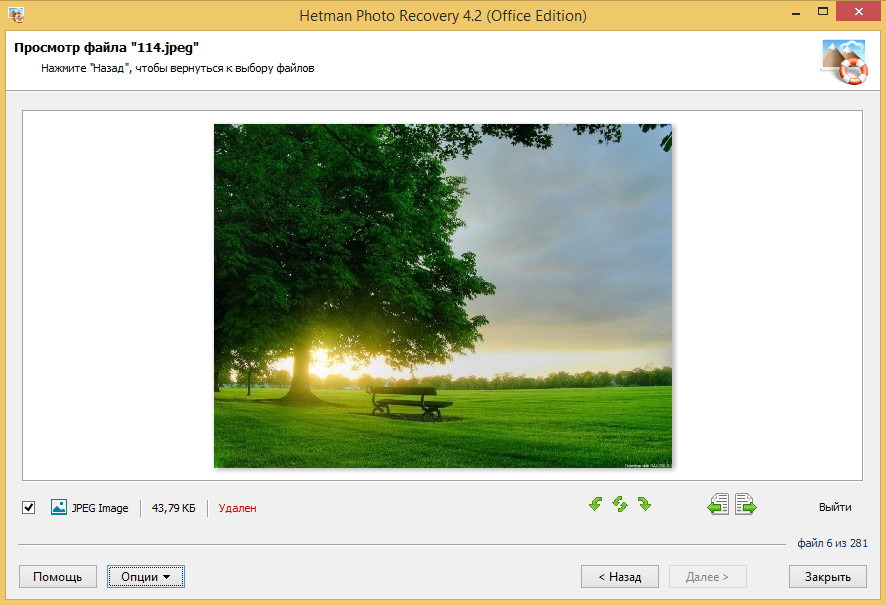886x605 pixels.
Task: Maximize the Hetman Photo Recovery window
Action: 823,11
